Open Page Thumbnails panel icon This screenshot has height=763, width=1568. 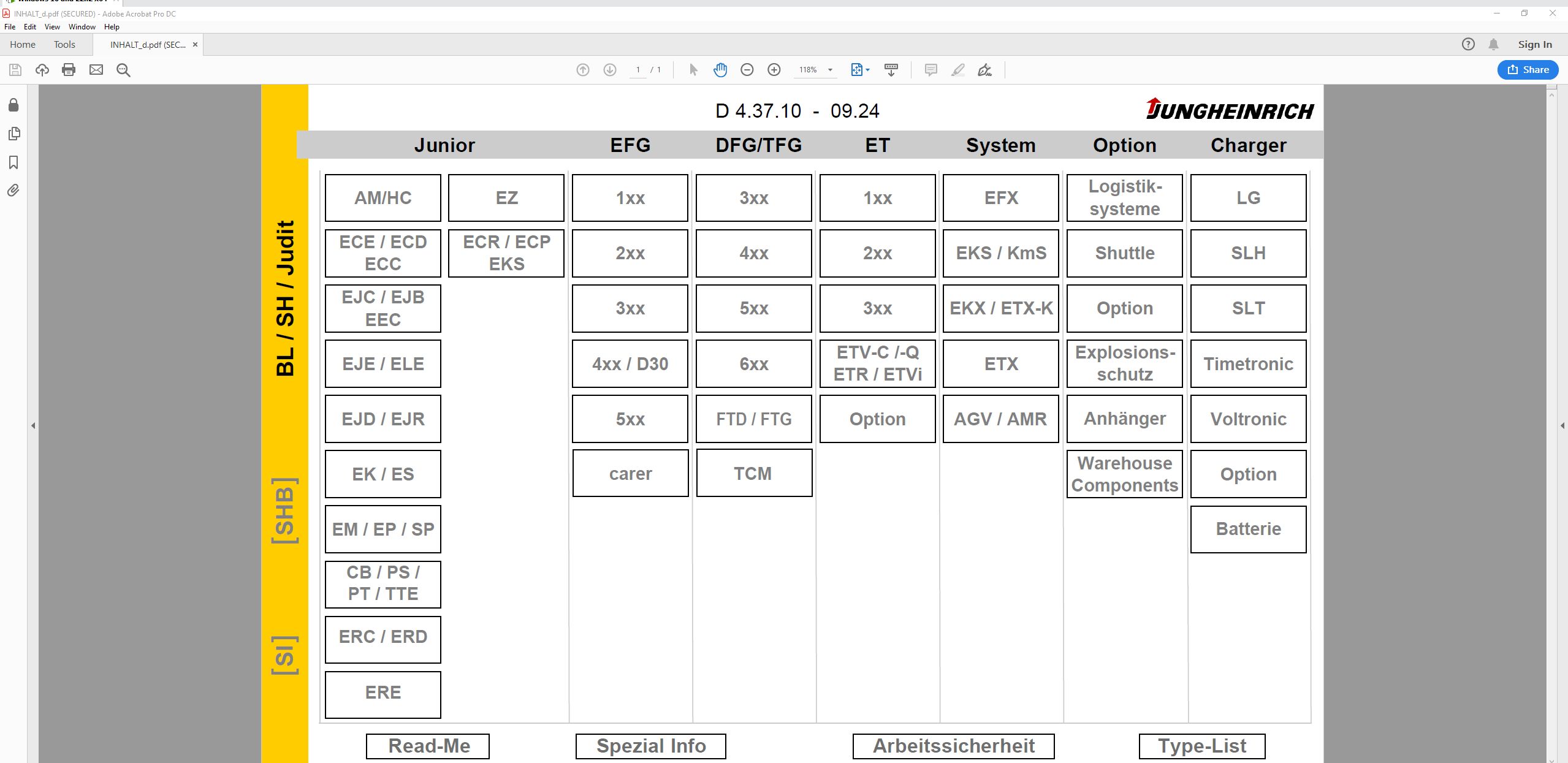13,134
